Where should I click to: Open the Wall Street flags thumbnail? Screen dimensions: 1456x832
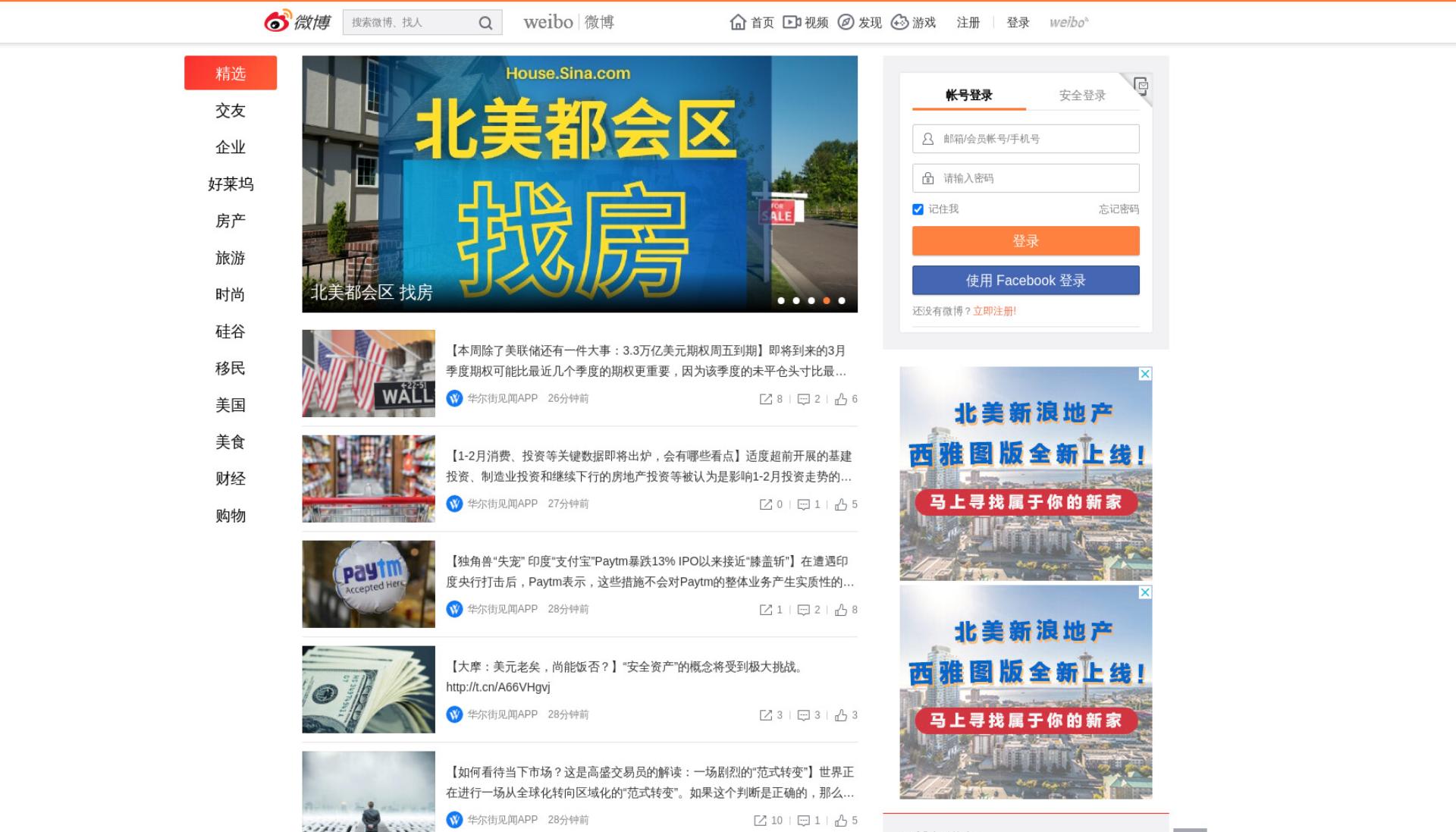tap(369, 373)
